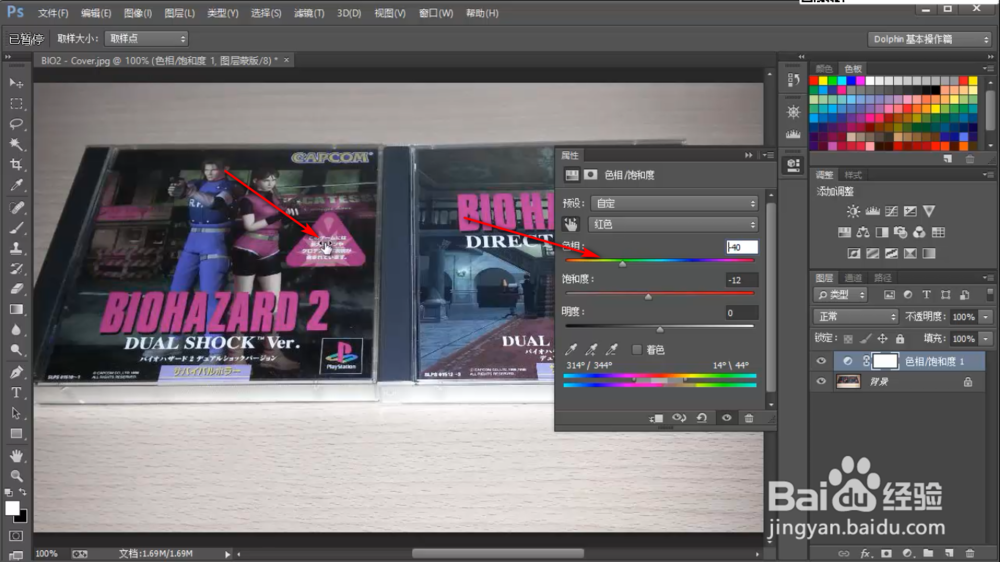1000x562 pixels.
Task: Open the 预设 preset dropdown
Action: point(674,203)
